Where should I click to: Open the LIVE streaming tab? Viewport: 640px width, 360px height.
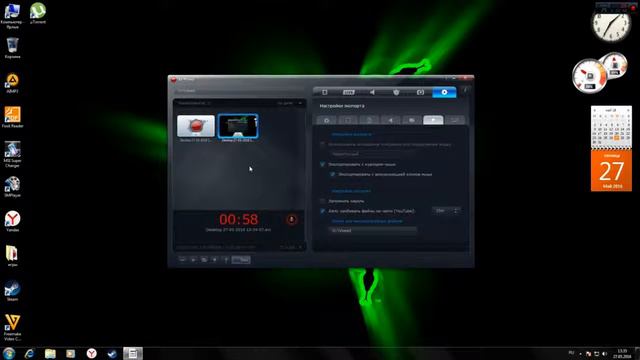coord(348,92)
